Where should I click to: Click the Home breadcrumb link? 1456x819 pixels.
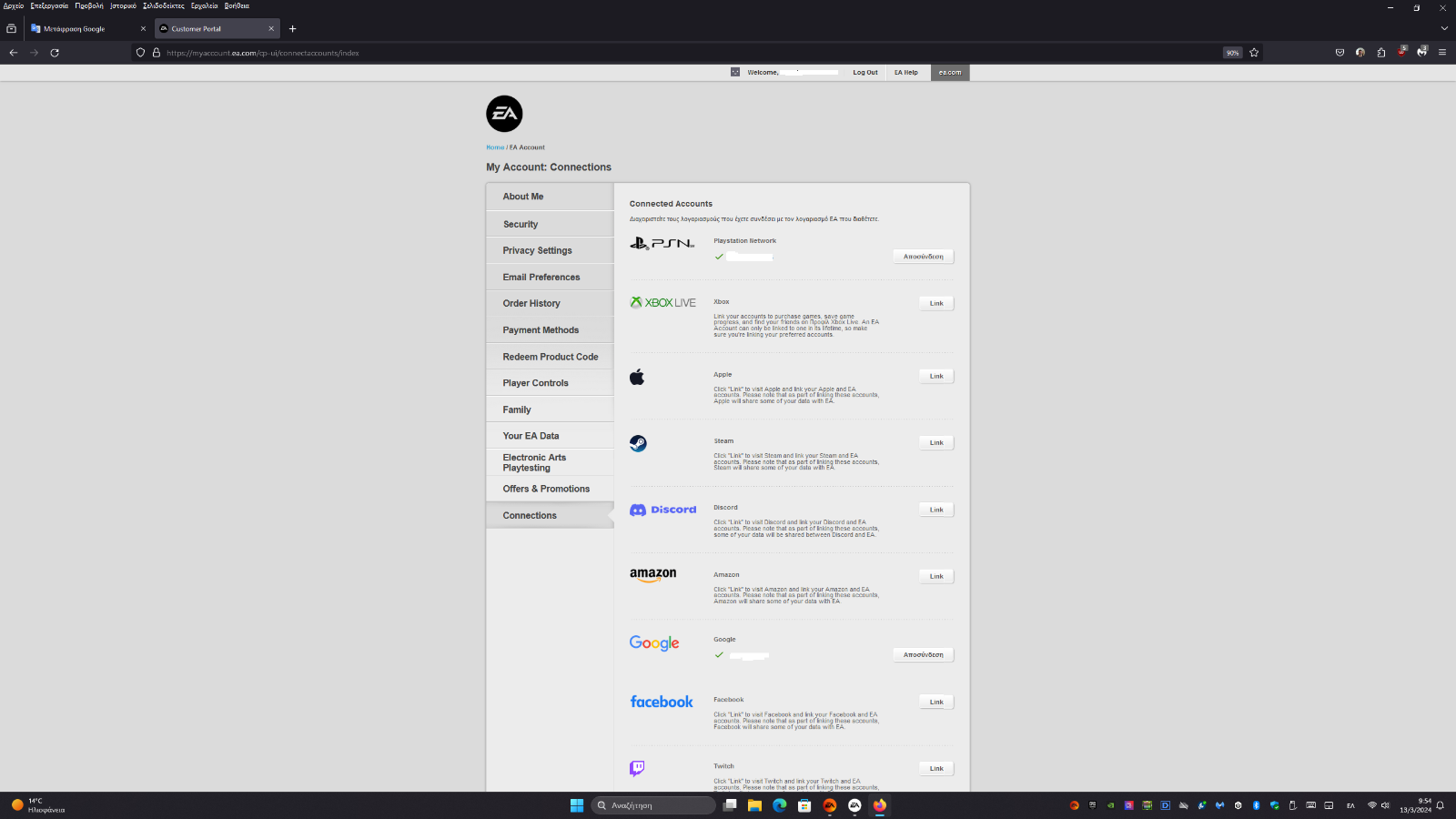point(495,147)
